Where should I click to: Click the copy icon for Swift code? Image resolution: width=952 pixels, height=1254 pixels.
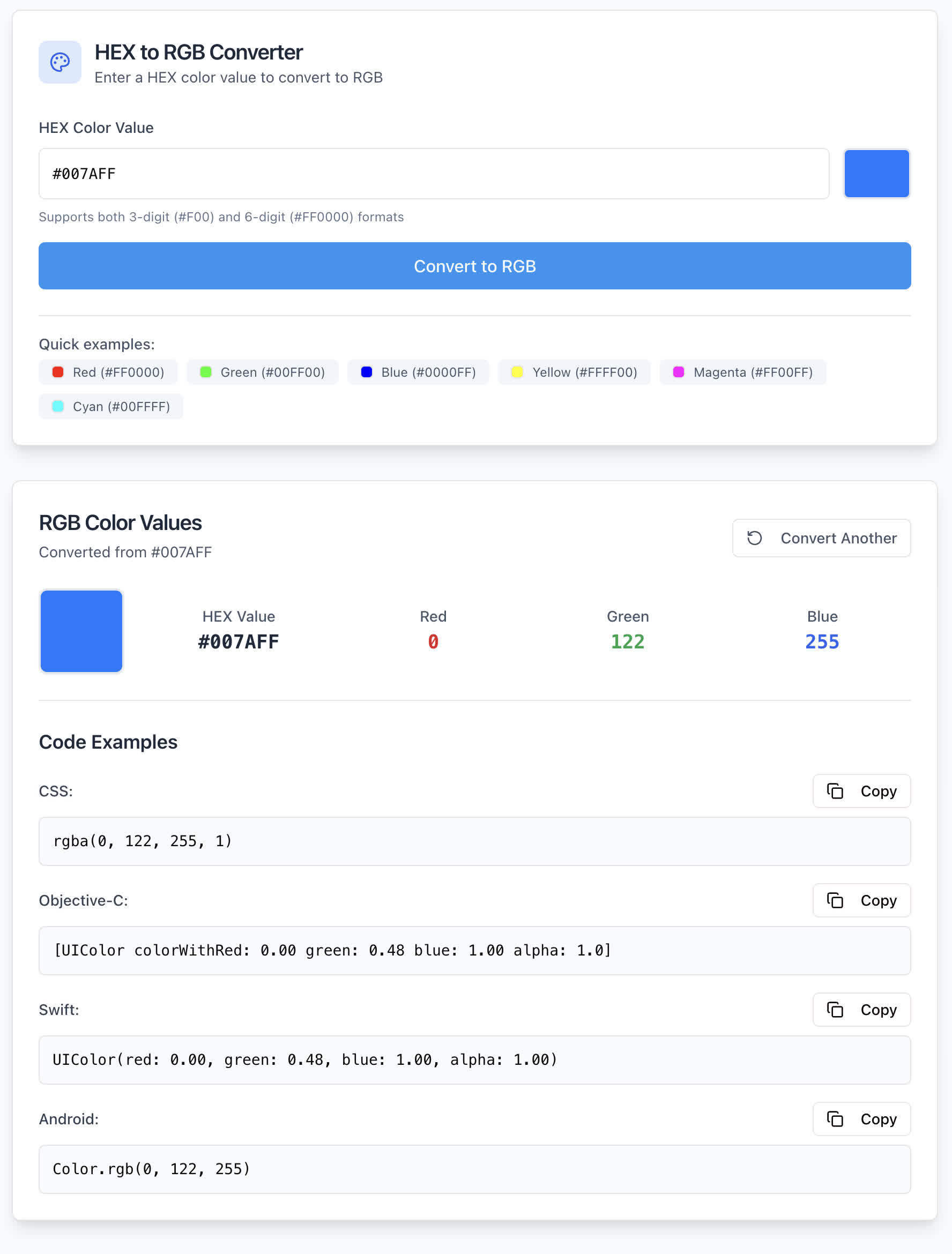point(835,1010)
